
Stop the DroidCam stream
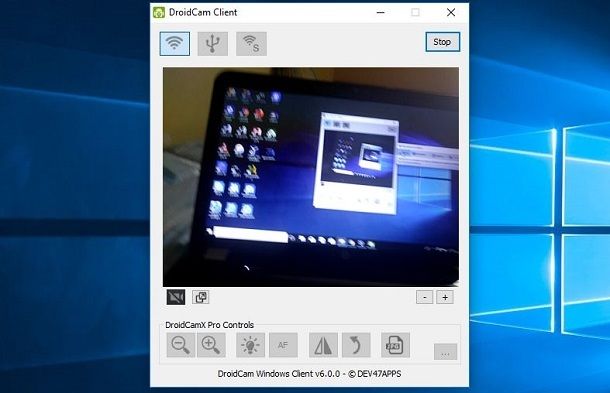442,42
